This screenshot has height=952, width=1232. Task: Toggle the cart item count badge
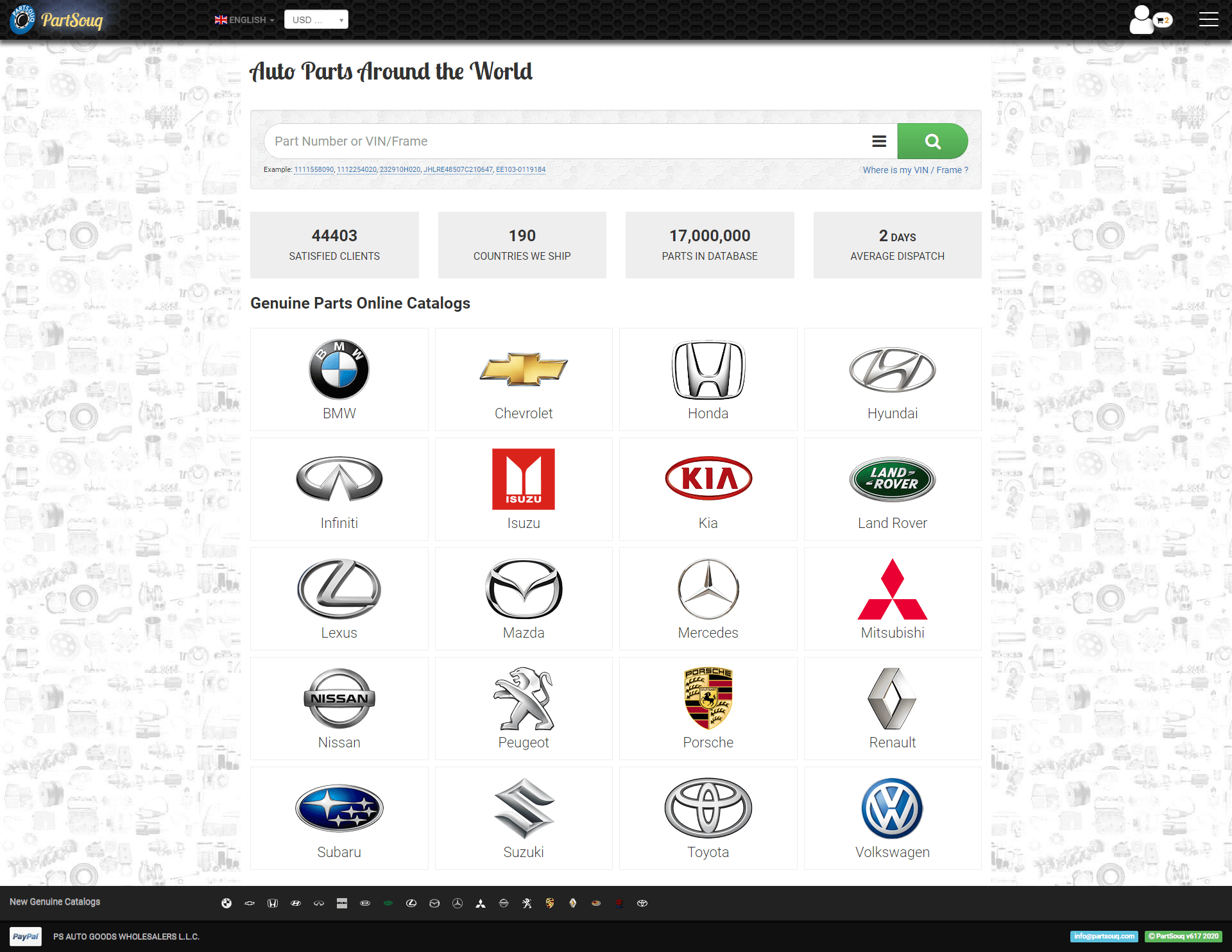(1163, 19)
